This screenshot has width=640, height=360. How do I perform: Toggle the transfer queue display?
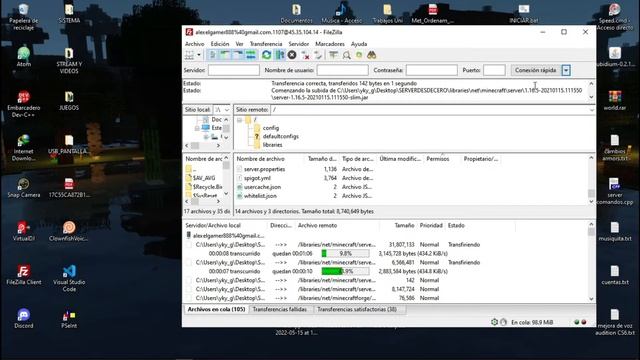(251, 55)
